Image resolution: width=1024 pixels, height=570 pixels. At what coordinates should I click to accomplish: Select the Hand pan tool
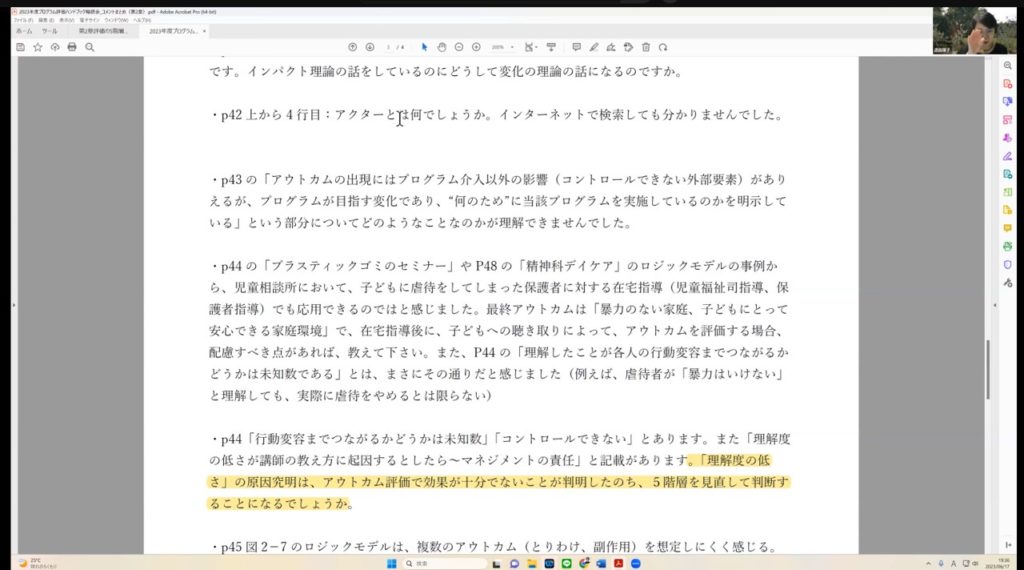pyautogui.click(x=441, y=47)
